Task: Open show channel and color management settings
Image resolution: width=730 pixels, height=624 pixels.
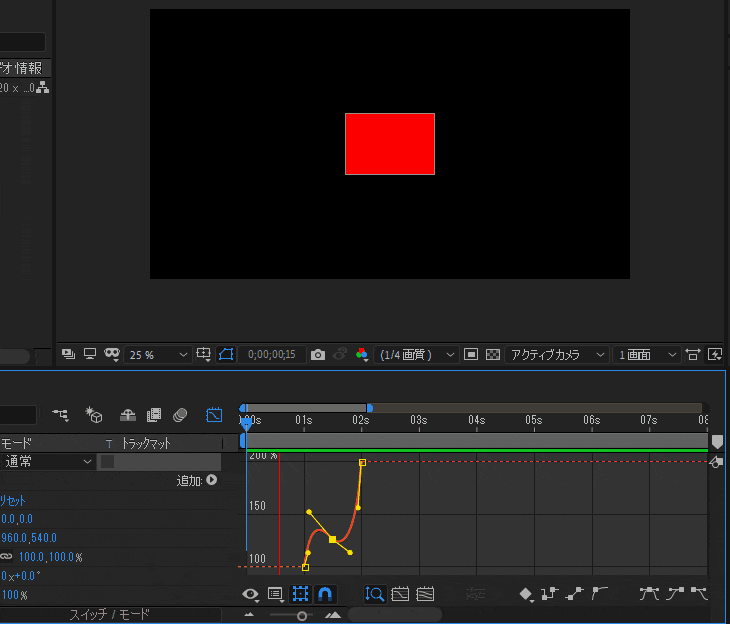Action: [x=362, y=354]
